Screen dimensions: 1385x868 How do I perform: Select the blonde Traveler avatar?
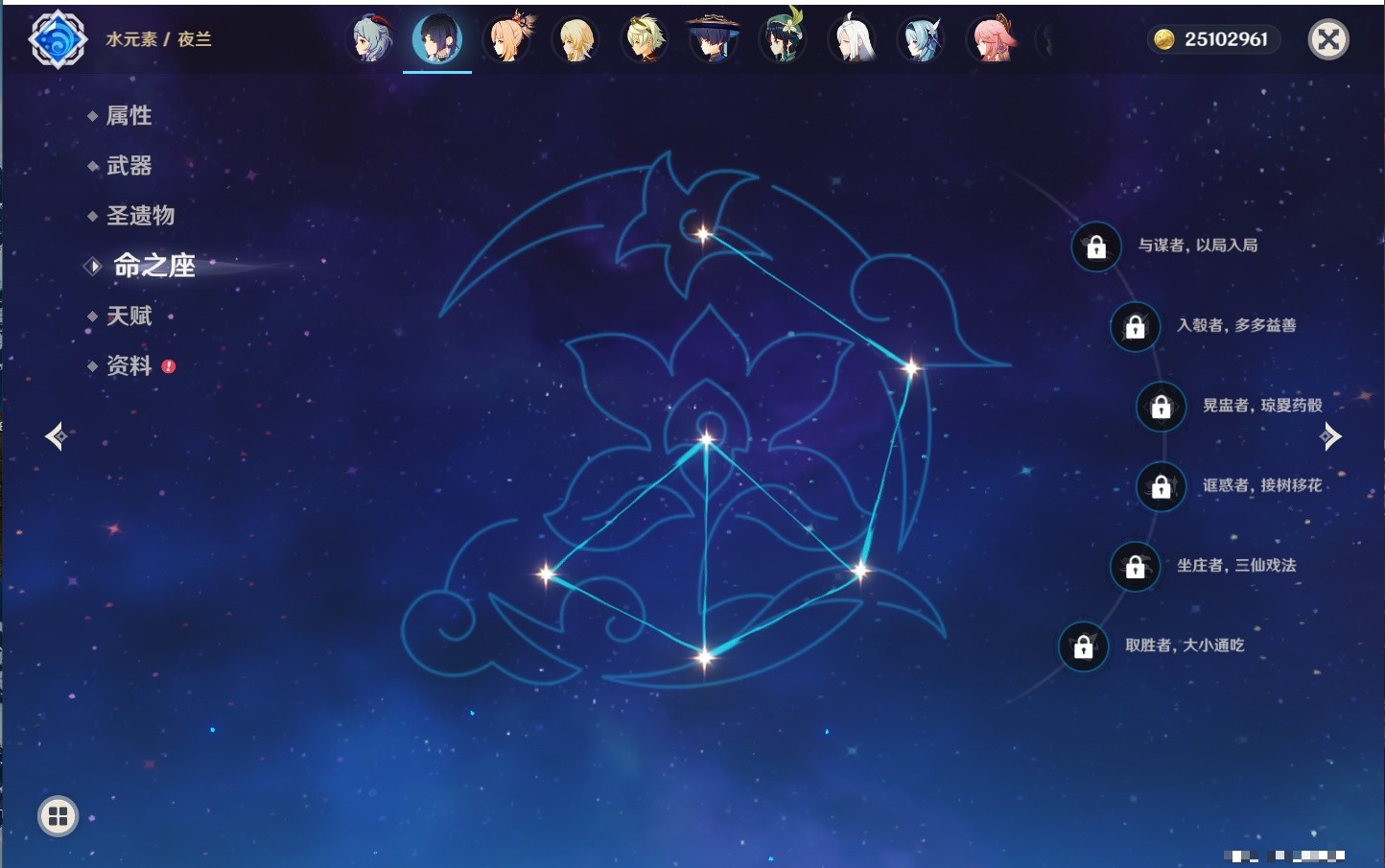(x=575, y=39)
